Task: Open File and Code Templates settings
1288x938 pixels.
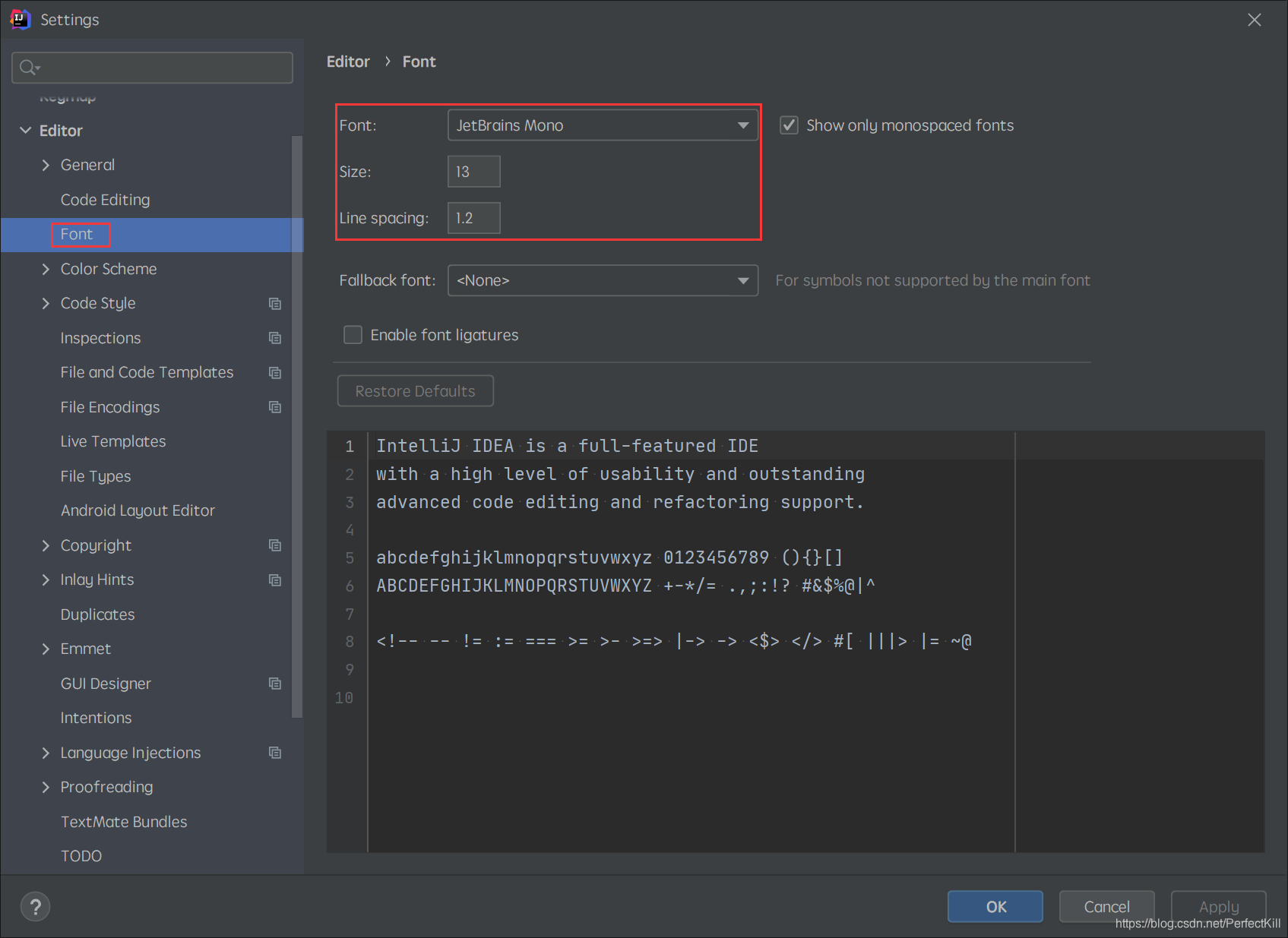Action: click(x=147, y=372)
